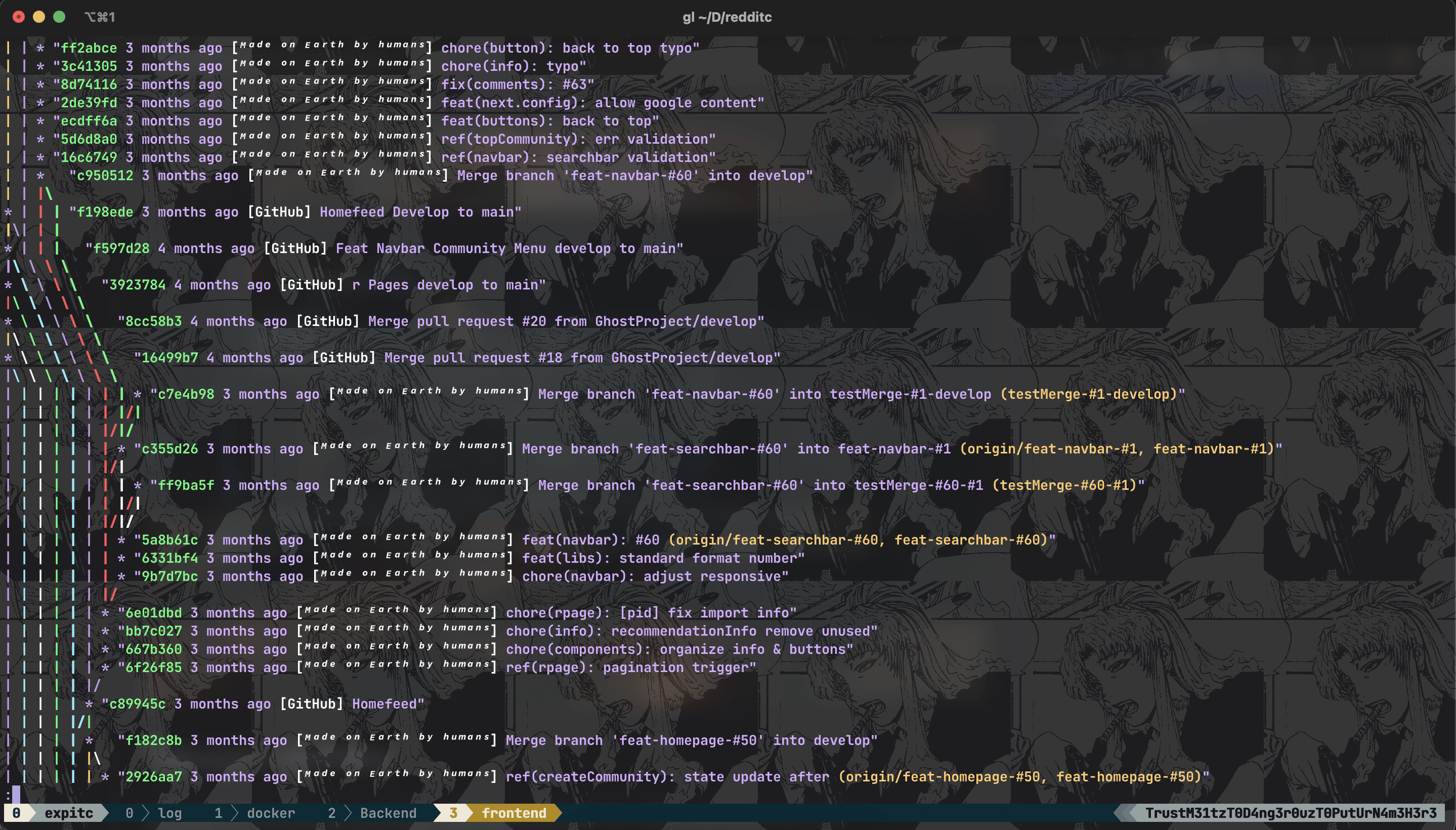The height and width of the screenshot is (830, 1456).
Task: Click ref (origin/feat-homepage-#50, feat-homepage-#50)
Action: coord(1019,777)
